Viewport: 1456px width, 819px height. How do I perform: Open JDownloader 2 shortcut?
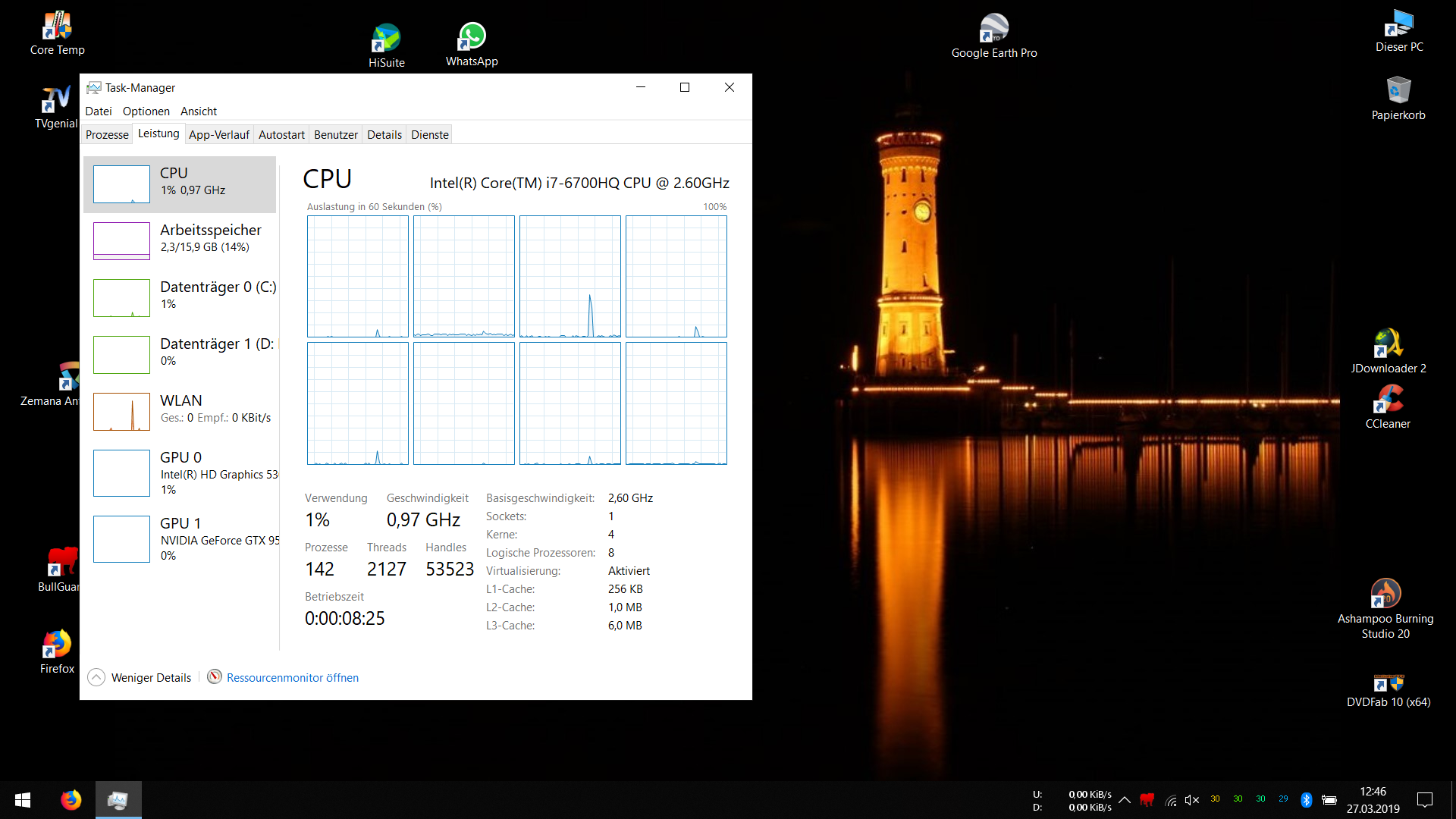[x=1388, y=351]
